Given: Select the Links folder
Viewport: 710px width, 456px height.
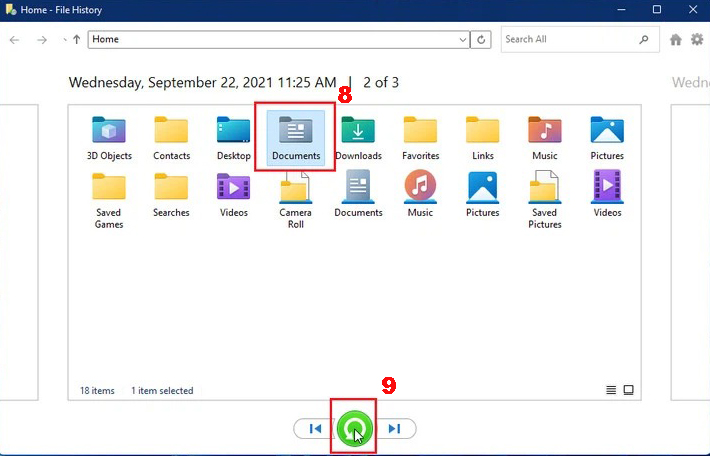Looking at the screenshot, I should coord(483,138).
